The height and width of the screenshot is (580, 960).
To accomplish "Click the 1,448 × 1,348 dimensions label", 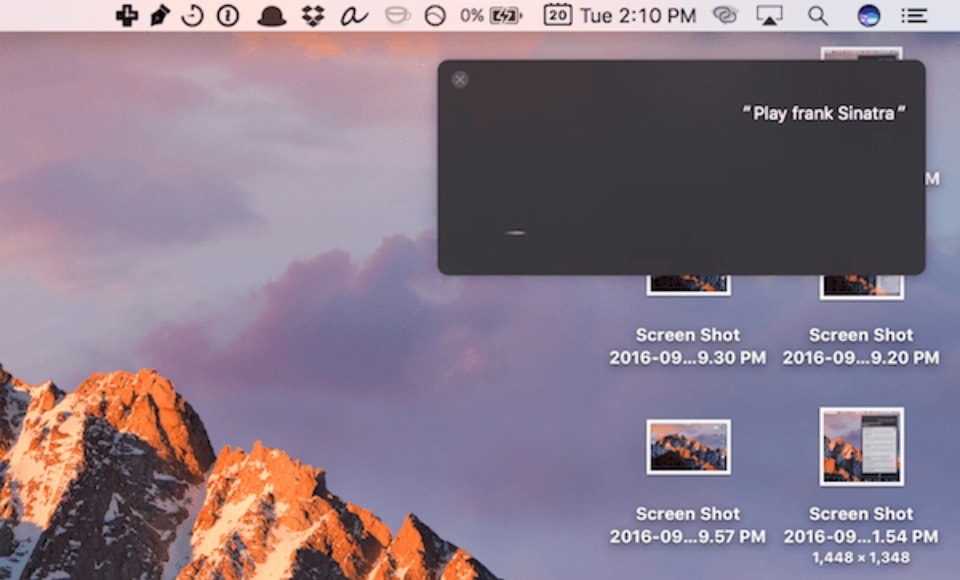I will 861,557.
